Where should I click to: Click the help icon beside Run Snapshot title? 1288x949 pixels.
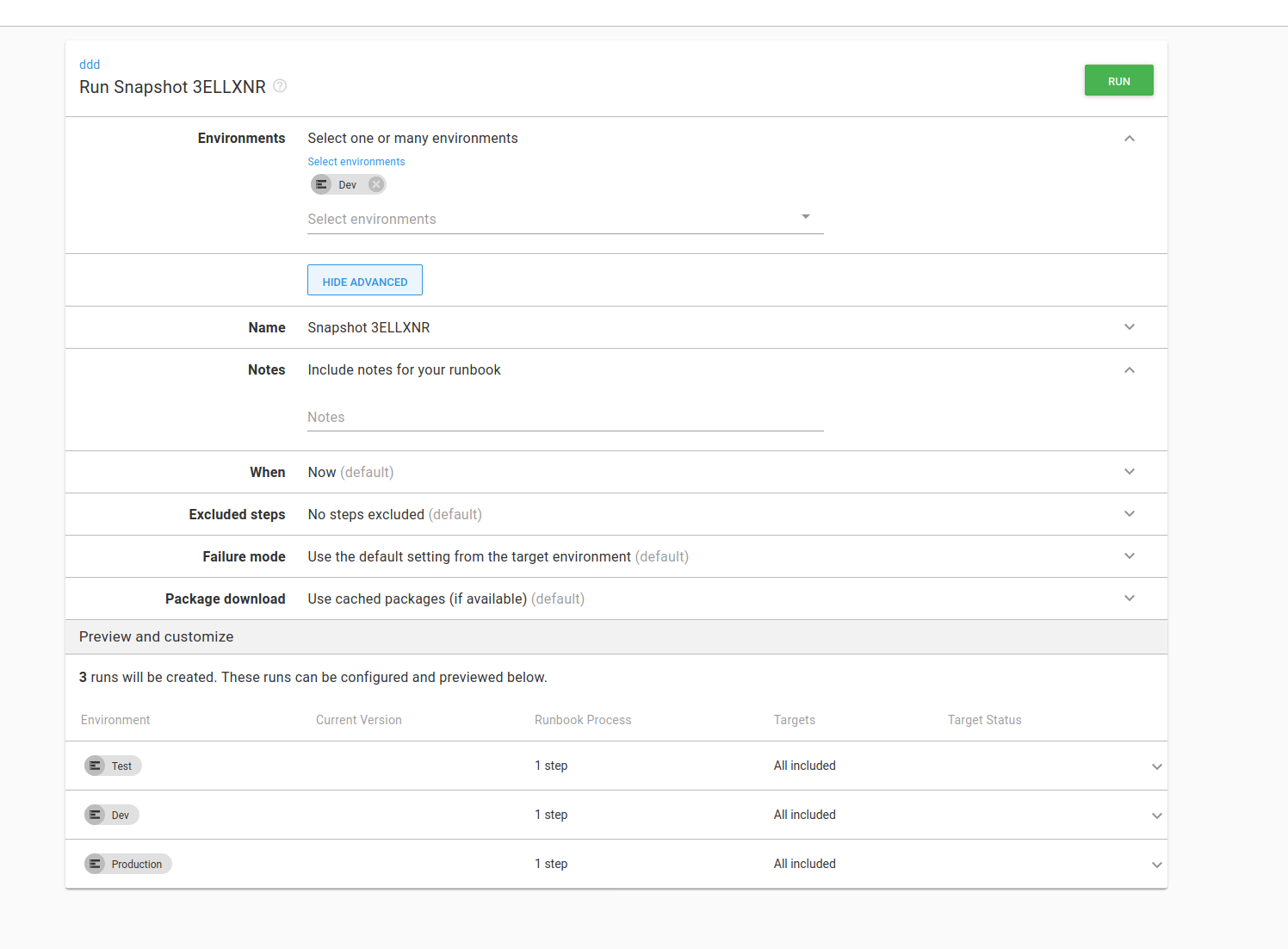coord(280,85)
